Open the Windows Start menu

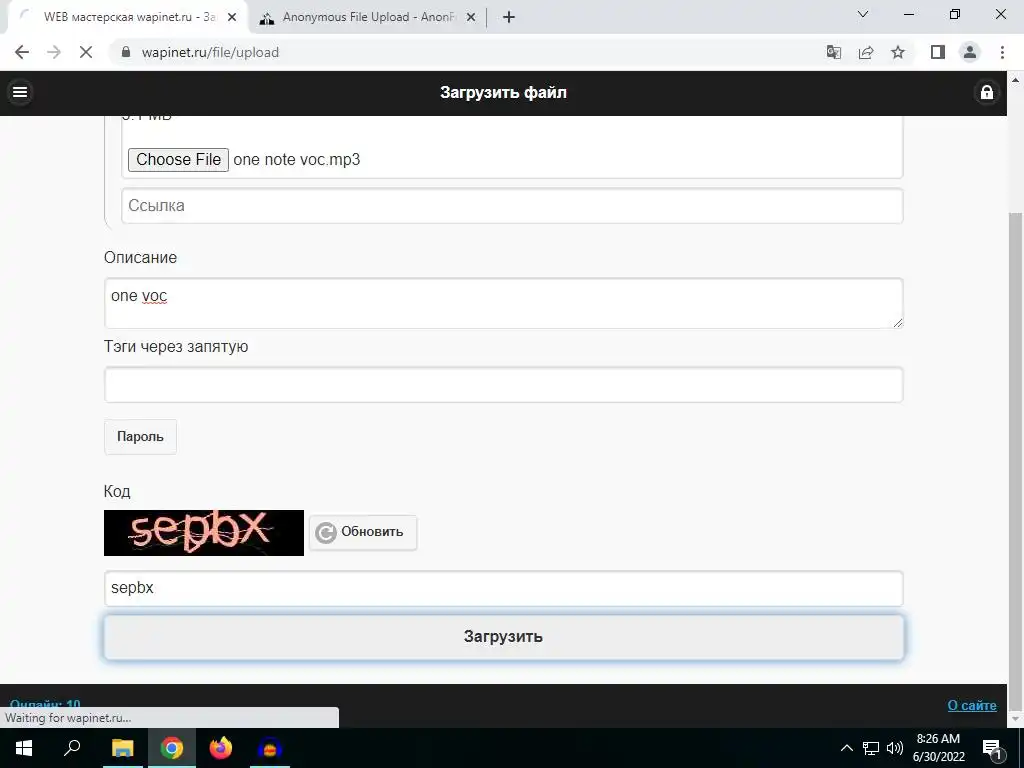(24, 748)
